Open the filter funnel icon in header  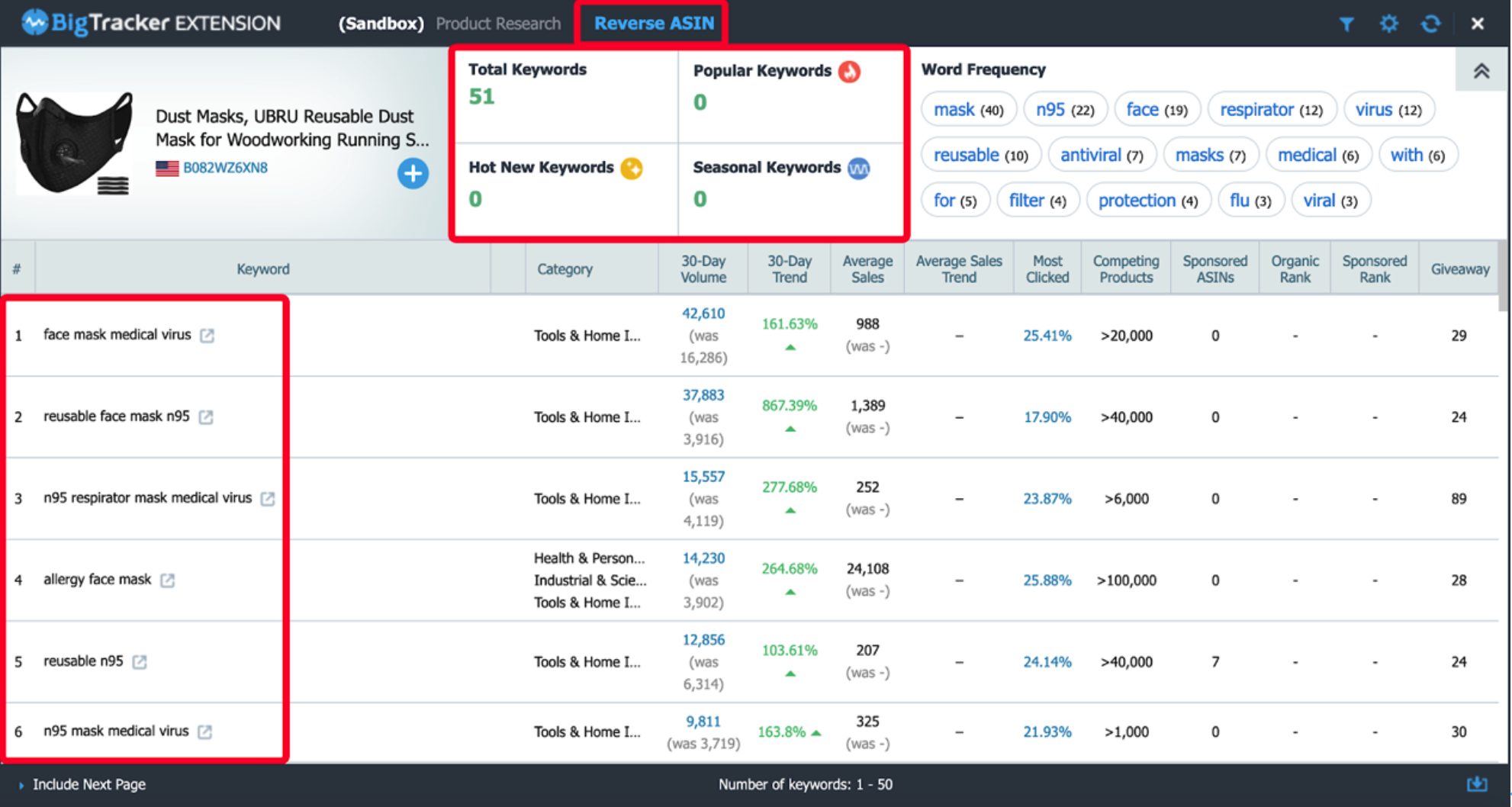coord(1346,24)
